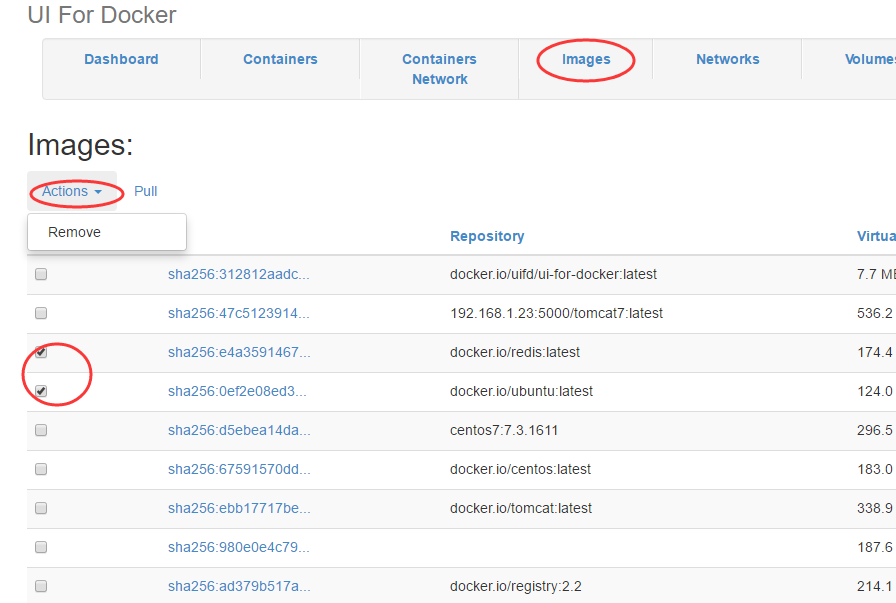Screen dimensions: 896x603
Task: Open the Volumes tab
Action: click(x=870, y=59)
